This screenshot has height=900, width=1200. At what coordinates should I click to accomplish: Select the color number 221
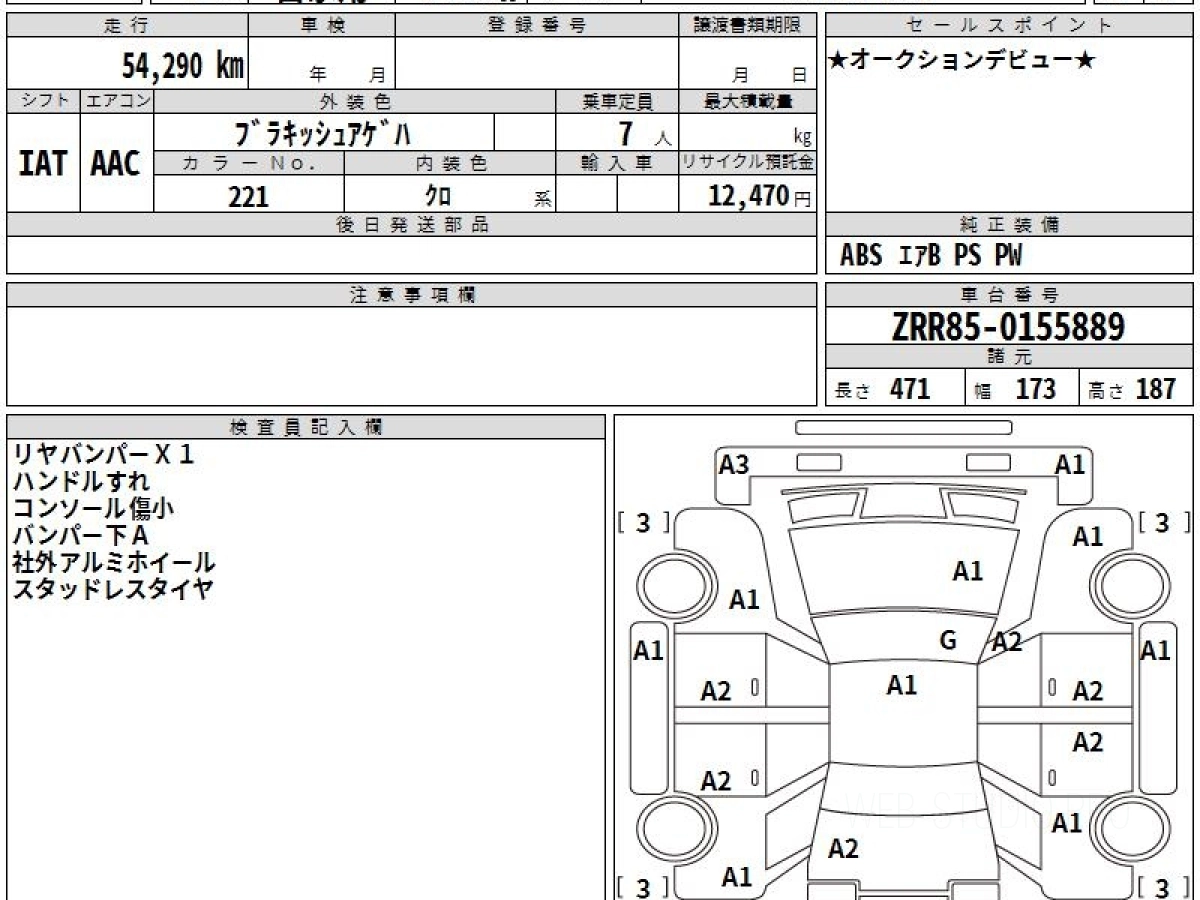pyautogui.click(x=248, y=196)
